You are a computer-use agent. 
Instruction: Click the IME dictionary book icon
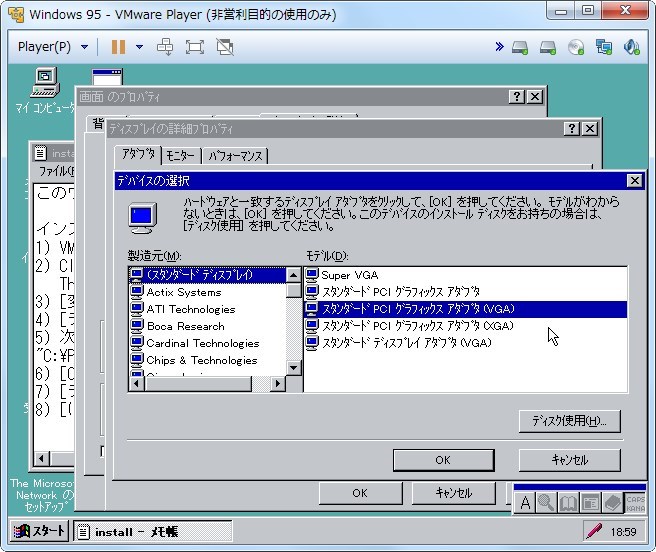point(568,502)
